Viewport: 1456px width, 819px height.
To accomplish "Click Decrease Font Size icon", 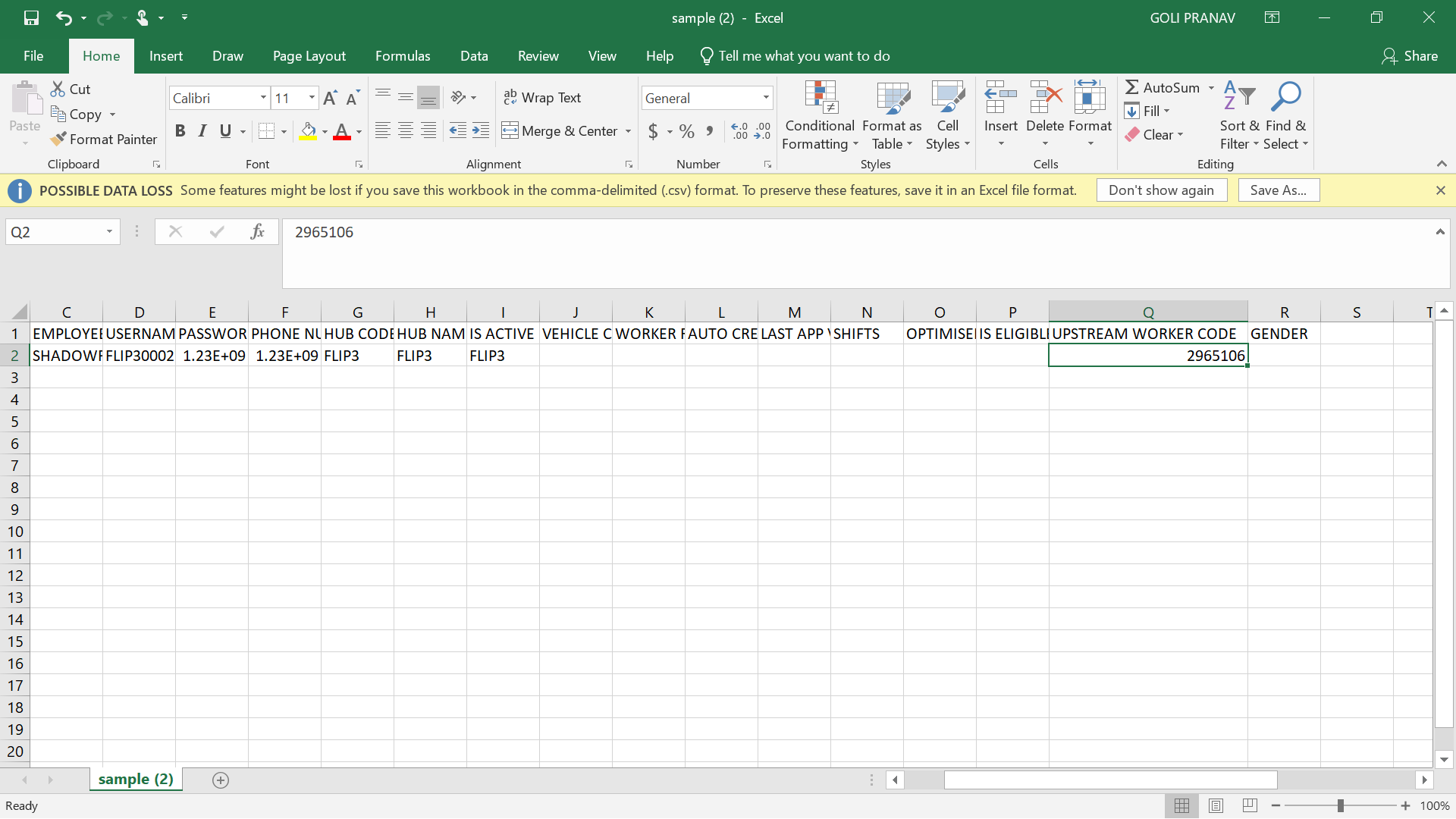I will click(353, 98).
